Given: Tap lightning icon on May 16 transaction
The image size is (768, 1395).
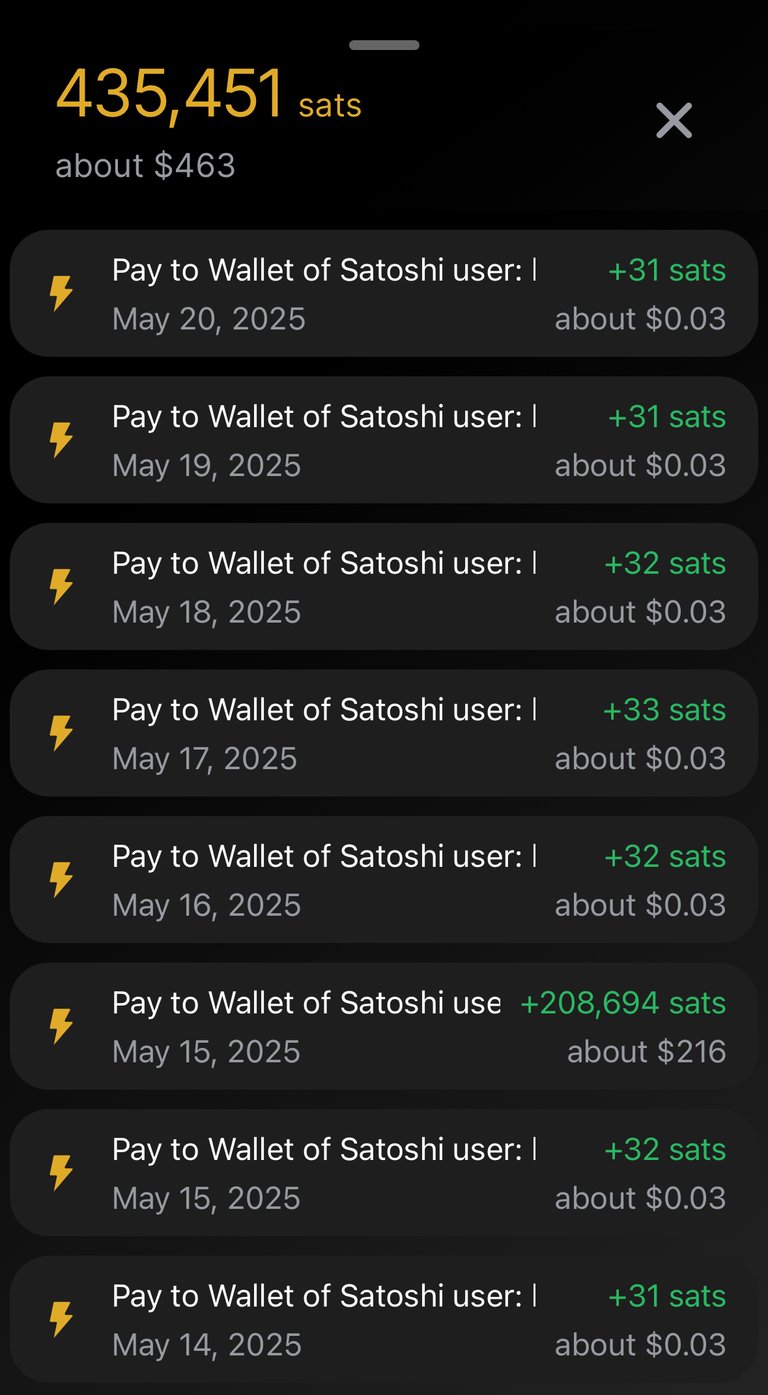Looking at the screenshot, I should [62, 880].
